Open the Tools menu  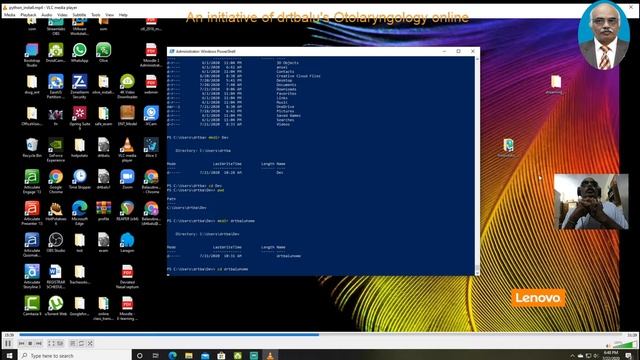[x=96, y=15]
